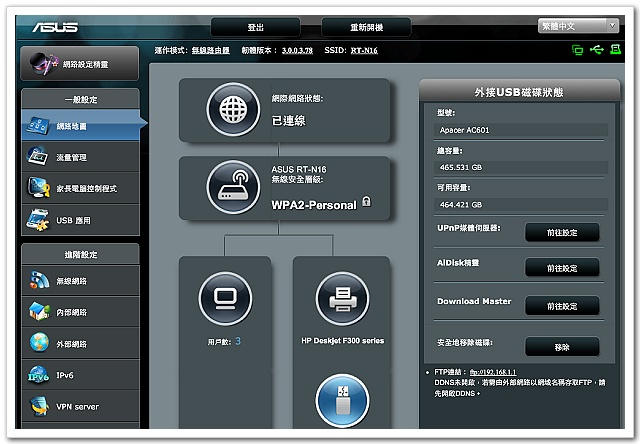Image resolution: width=640 pixels, height=444 pixels.
Task: Click the 一般設定 section header
Action: tap(80, 99)
